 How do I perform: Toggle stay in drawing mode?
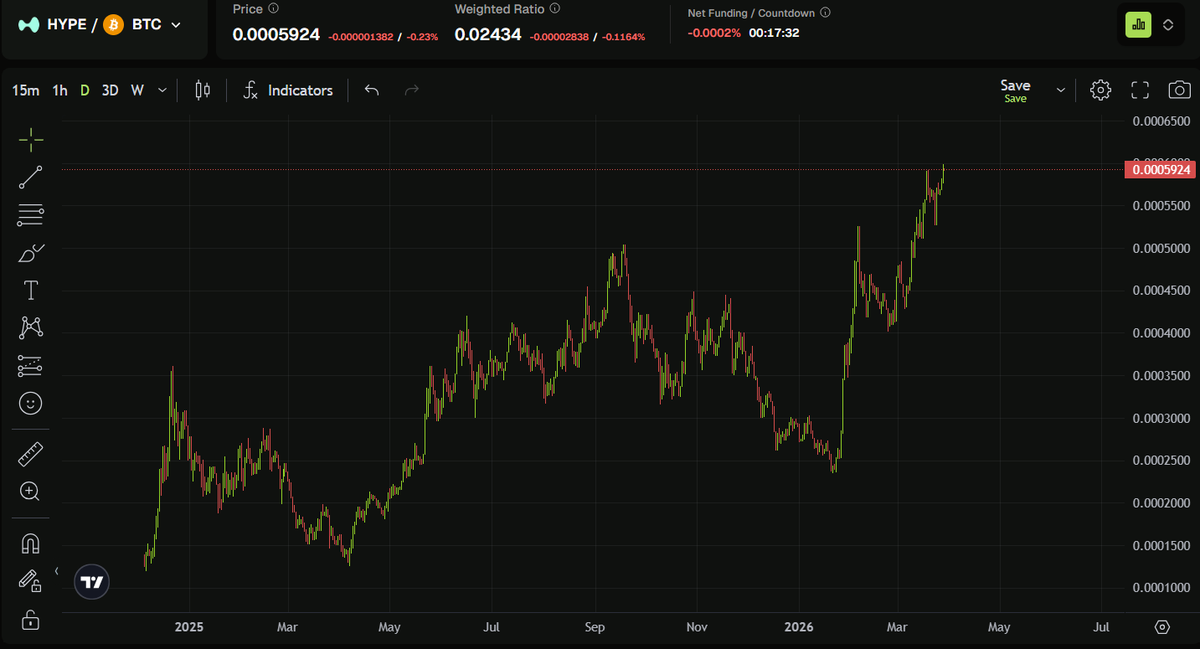pos(31,581)
